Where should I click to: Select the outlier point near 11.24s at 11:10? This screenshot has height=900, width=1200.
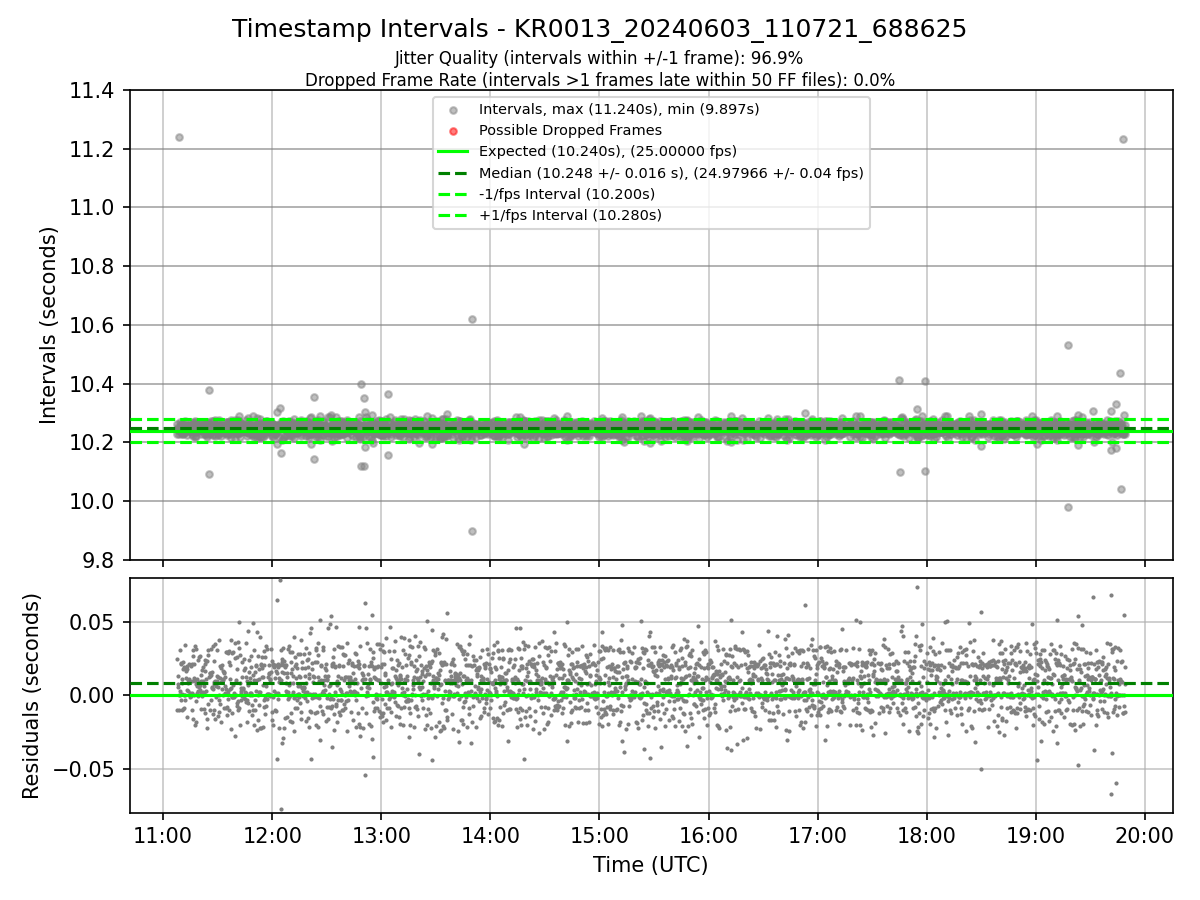(x=179, y=137)
